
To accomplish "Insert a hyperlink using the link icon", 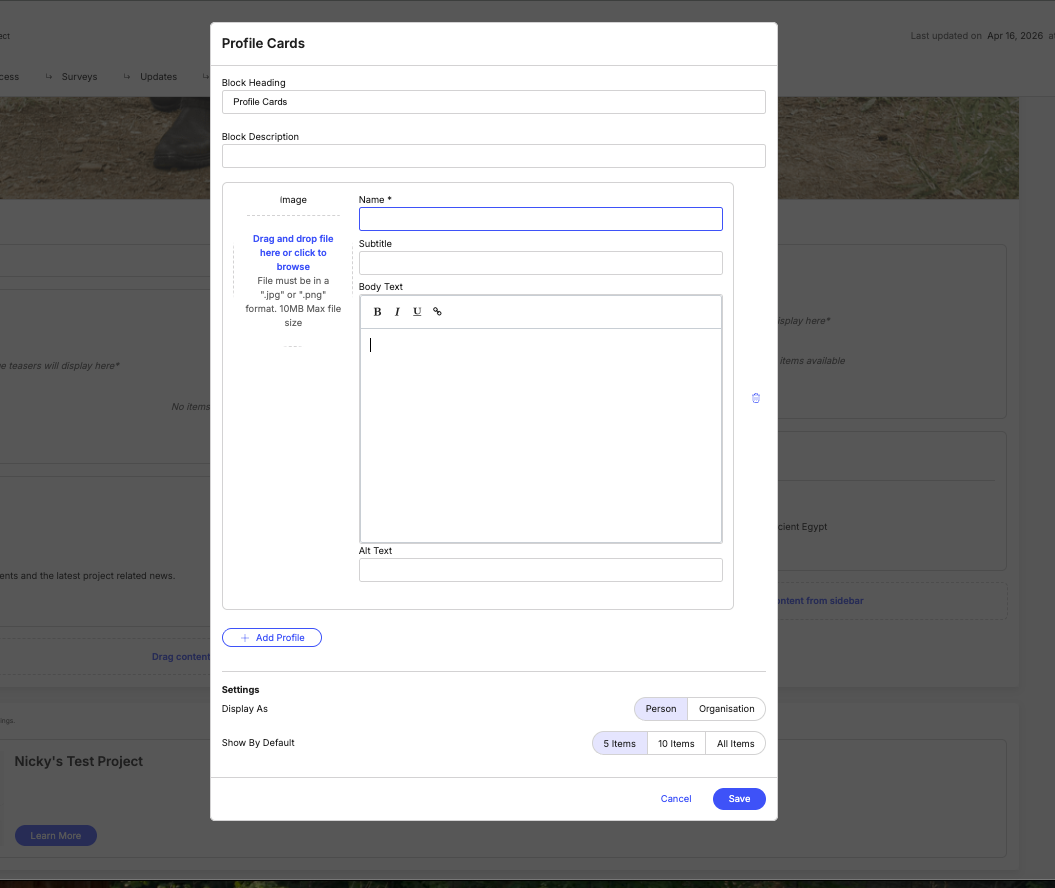I will pyautogui.click(x=437, y=311).
